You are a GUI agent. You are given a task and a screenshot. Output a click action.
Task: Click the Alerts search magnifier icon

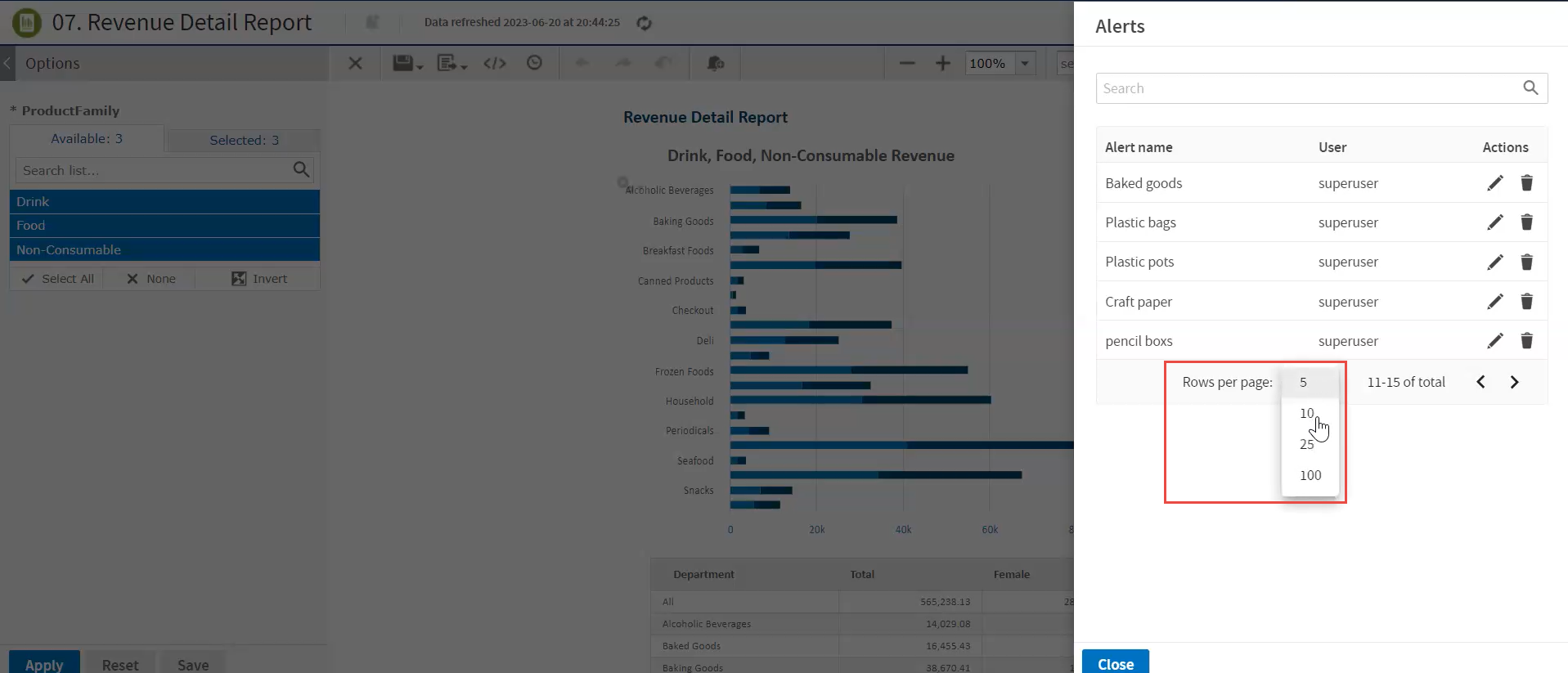(x=1530, y=87)
